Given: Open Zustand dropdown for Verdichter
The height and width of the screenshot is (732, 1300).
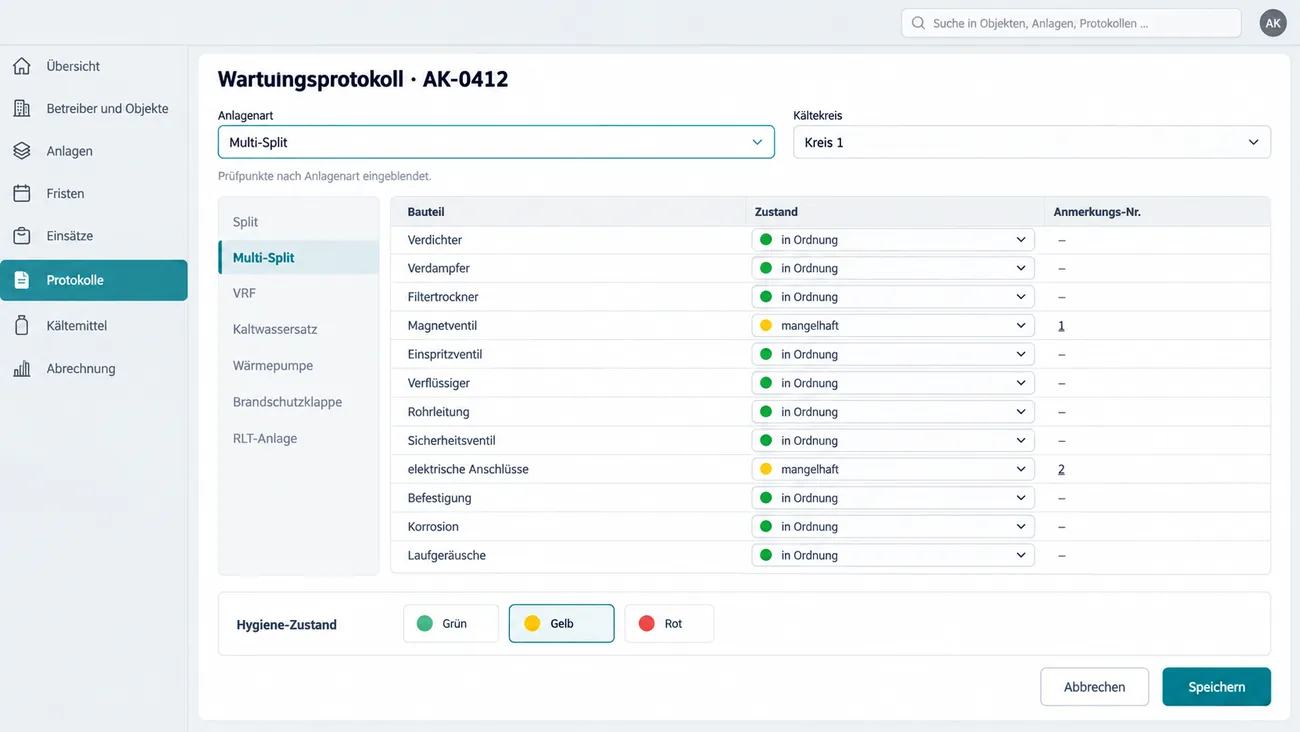Looking at the screenshot, I should tap(893, 240).
